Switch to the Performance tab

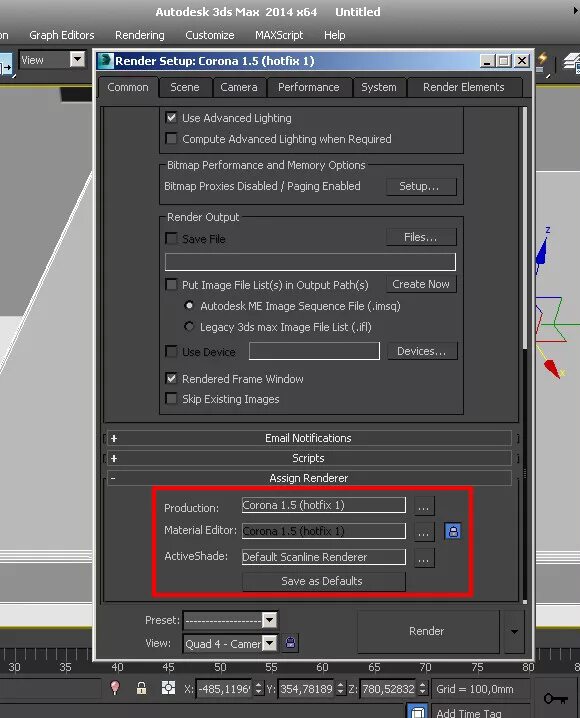[x=309, y=87]
